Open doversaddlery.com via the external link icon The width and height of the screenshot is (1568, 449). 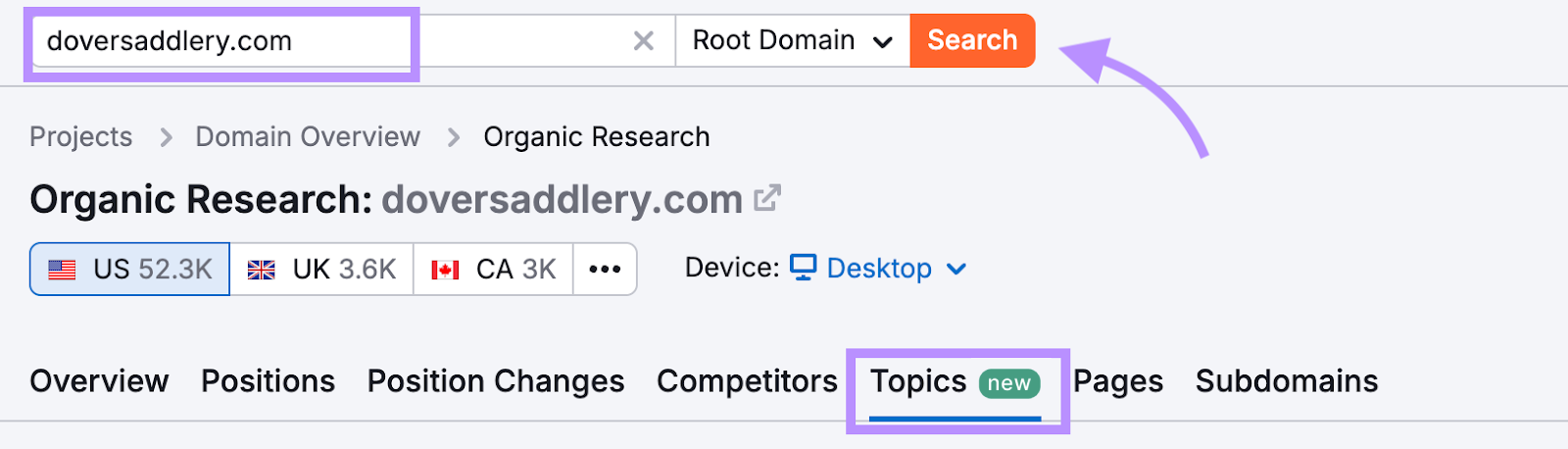(767, 198)
